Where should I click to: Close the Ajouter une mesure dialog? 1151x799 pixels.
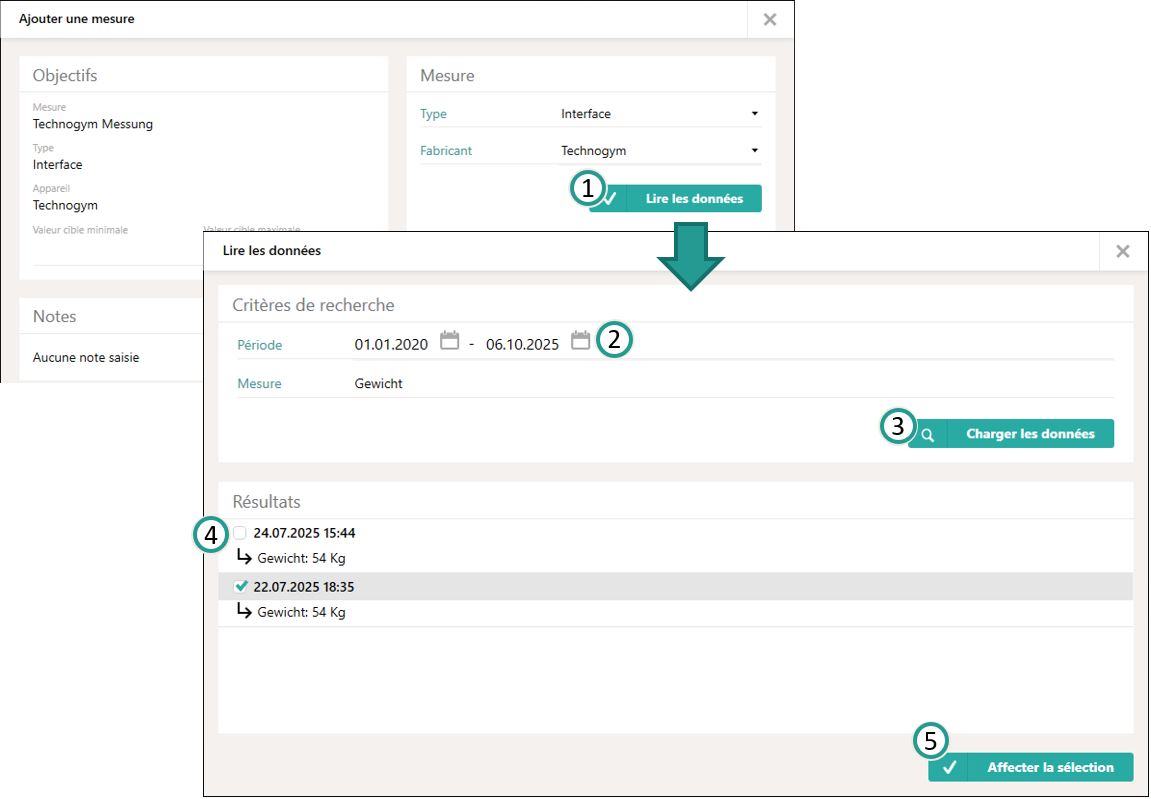[x=769, y=19]
